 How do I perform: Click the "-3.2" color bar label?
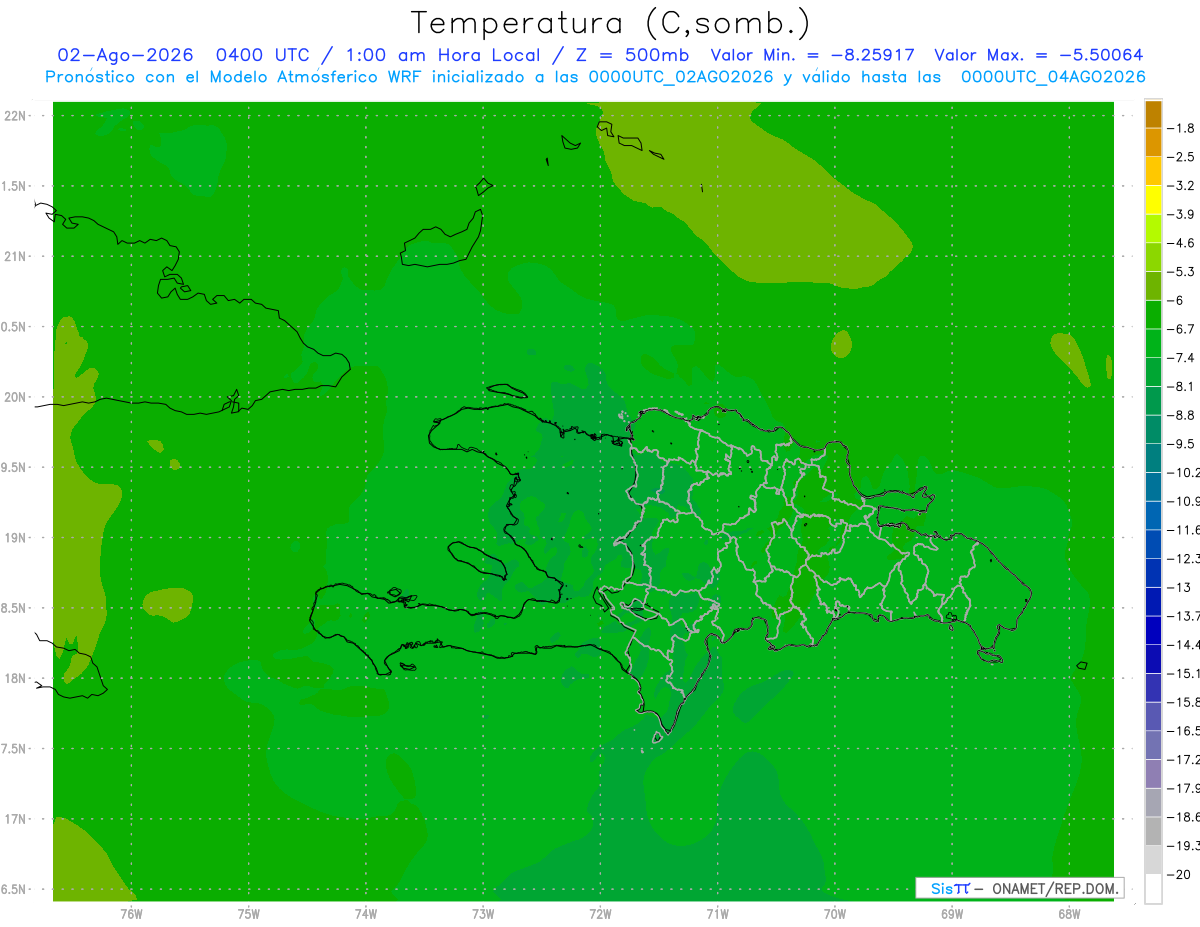point(1180,186)
